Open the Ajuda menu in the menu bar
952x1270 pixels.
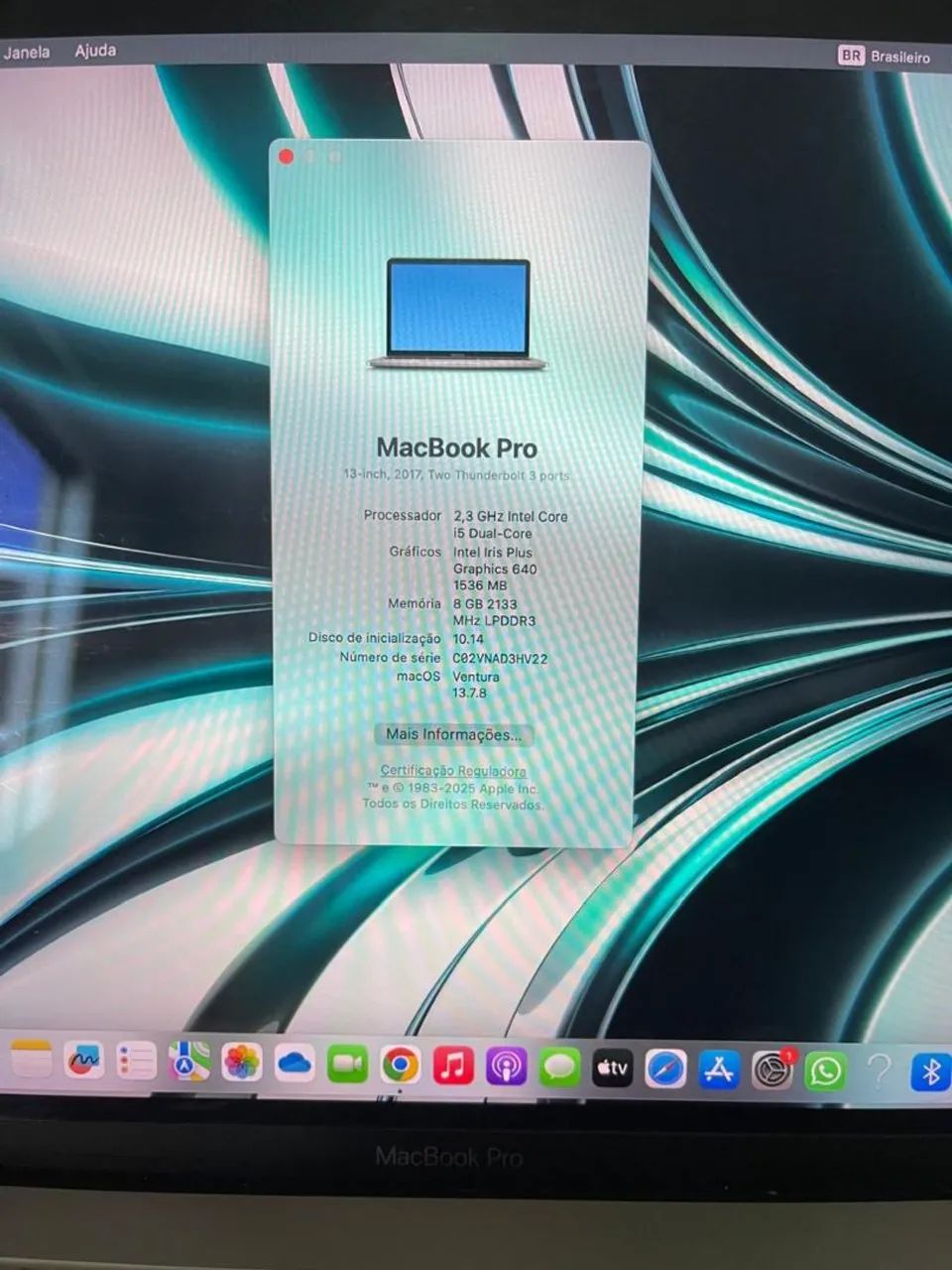point(95,51)
